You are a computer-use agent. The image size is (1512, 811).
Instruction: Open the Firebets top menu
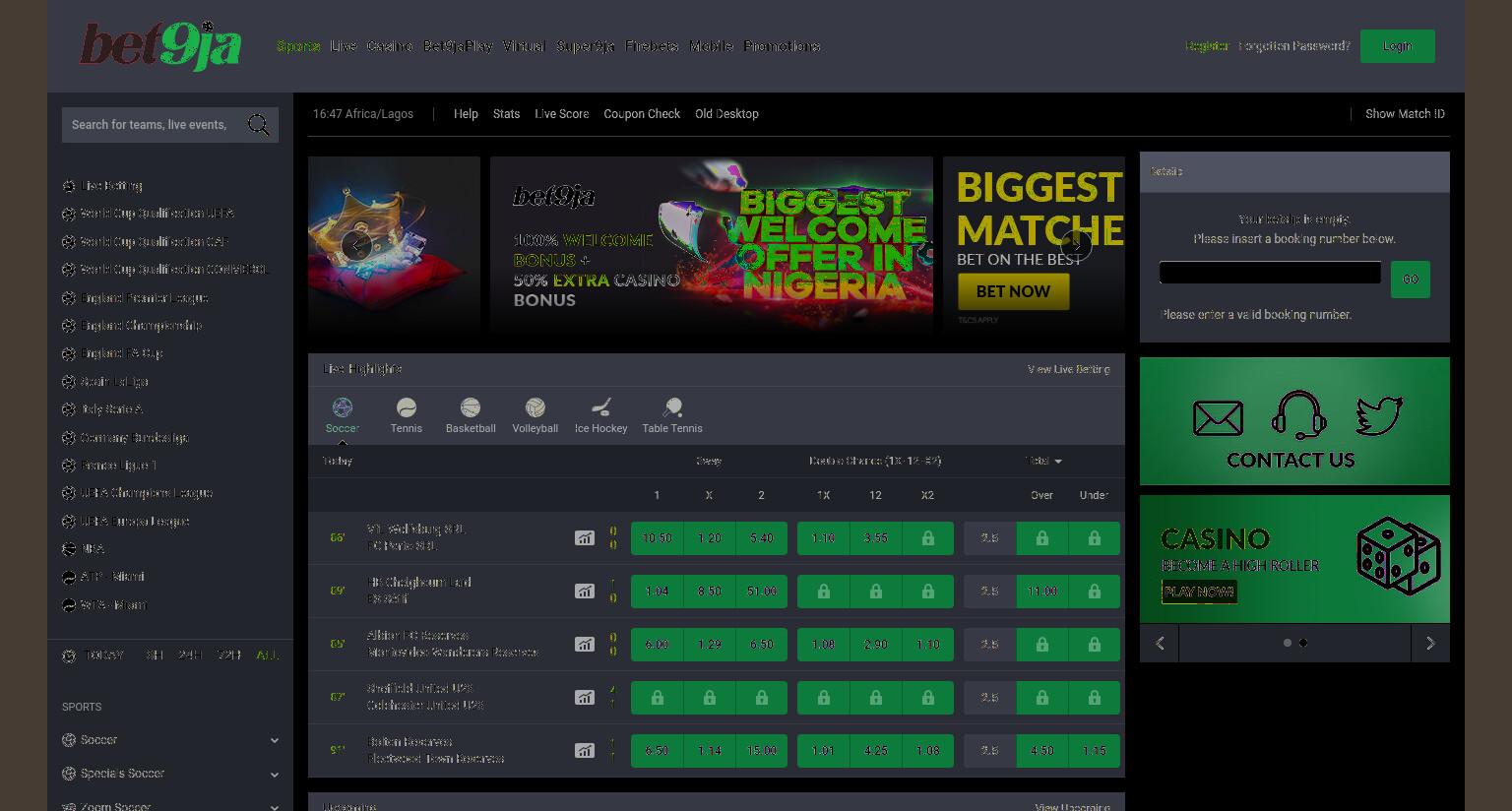[x=652, y=46]
